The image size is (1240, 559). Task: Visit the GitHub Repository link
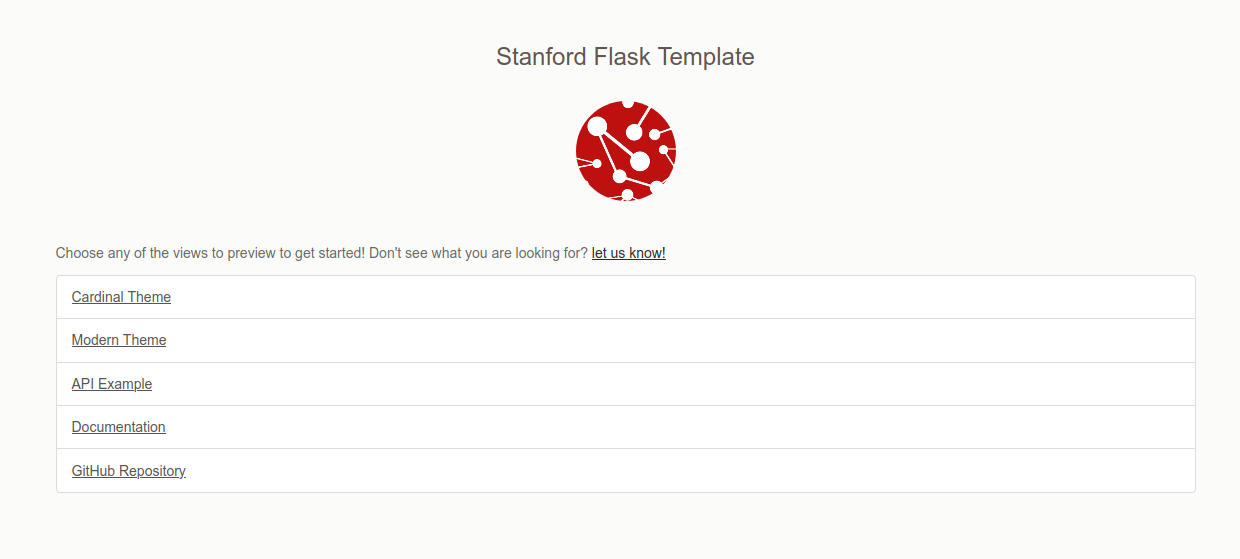coord(128,471)
